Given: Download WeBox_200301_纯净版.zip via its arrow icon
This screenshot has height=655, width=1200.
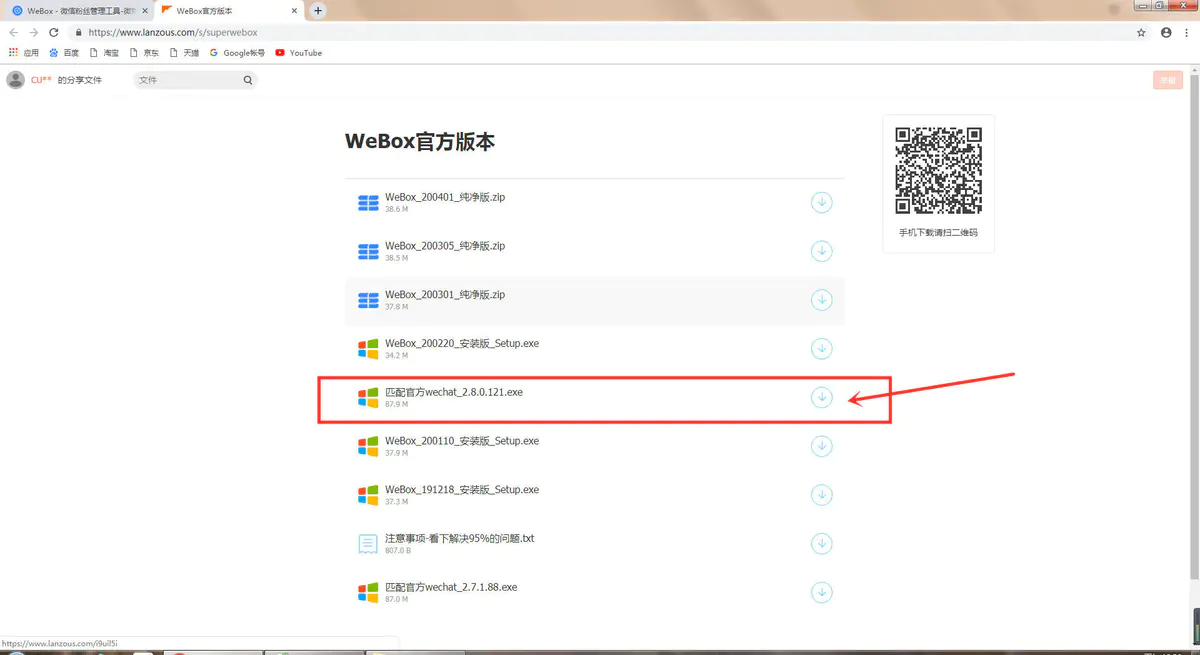Looking at the screenshot, I should coord(821,300).
